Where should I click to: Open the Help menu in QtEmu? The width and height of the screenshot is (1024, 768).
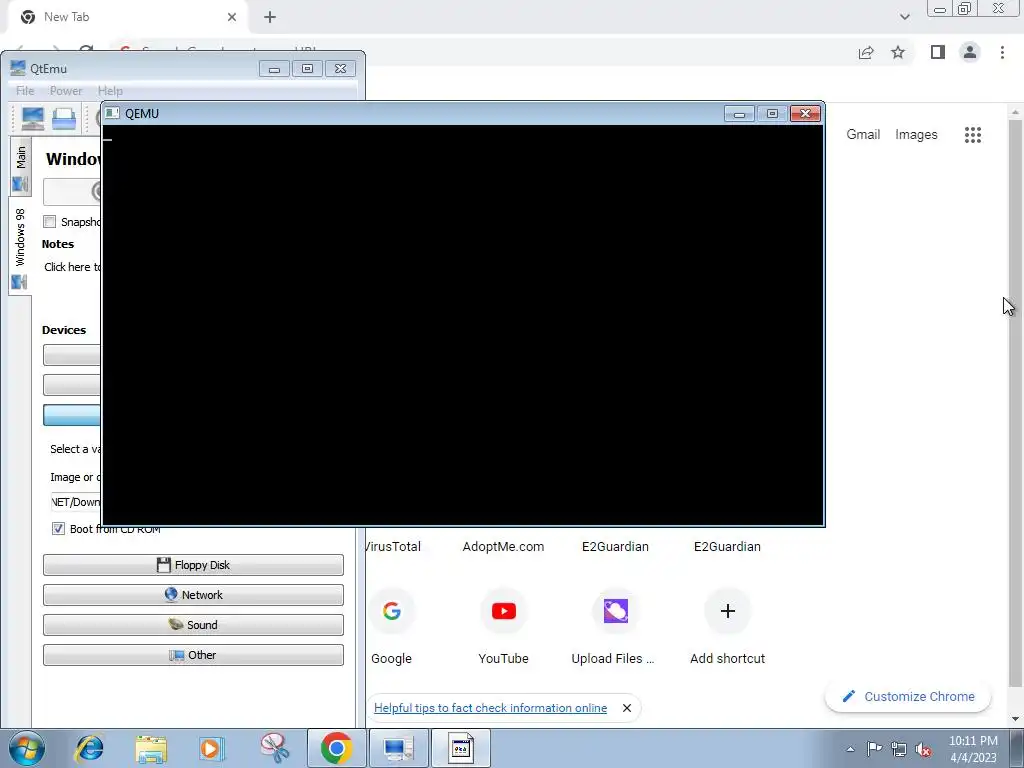coord(110,91)
